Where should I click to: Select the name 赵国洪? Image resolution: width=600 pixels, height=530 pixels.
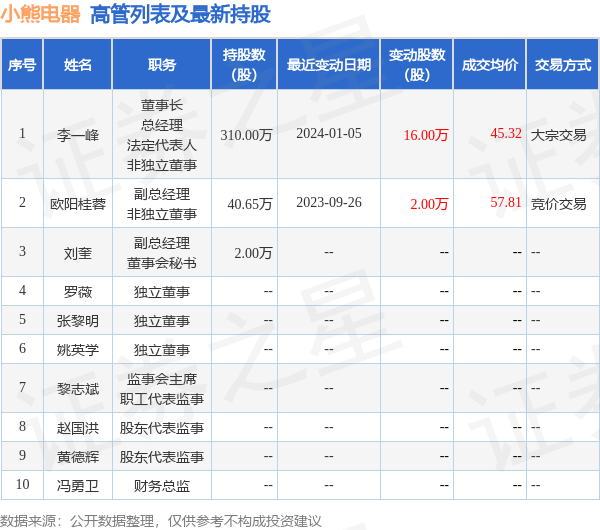(x=78, y=427)
